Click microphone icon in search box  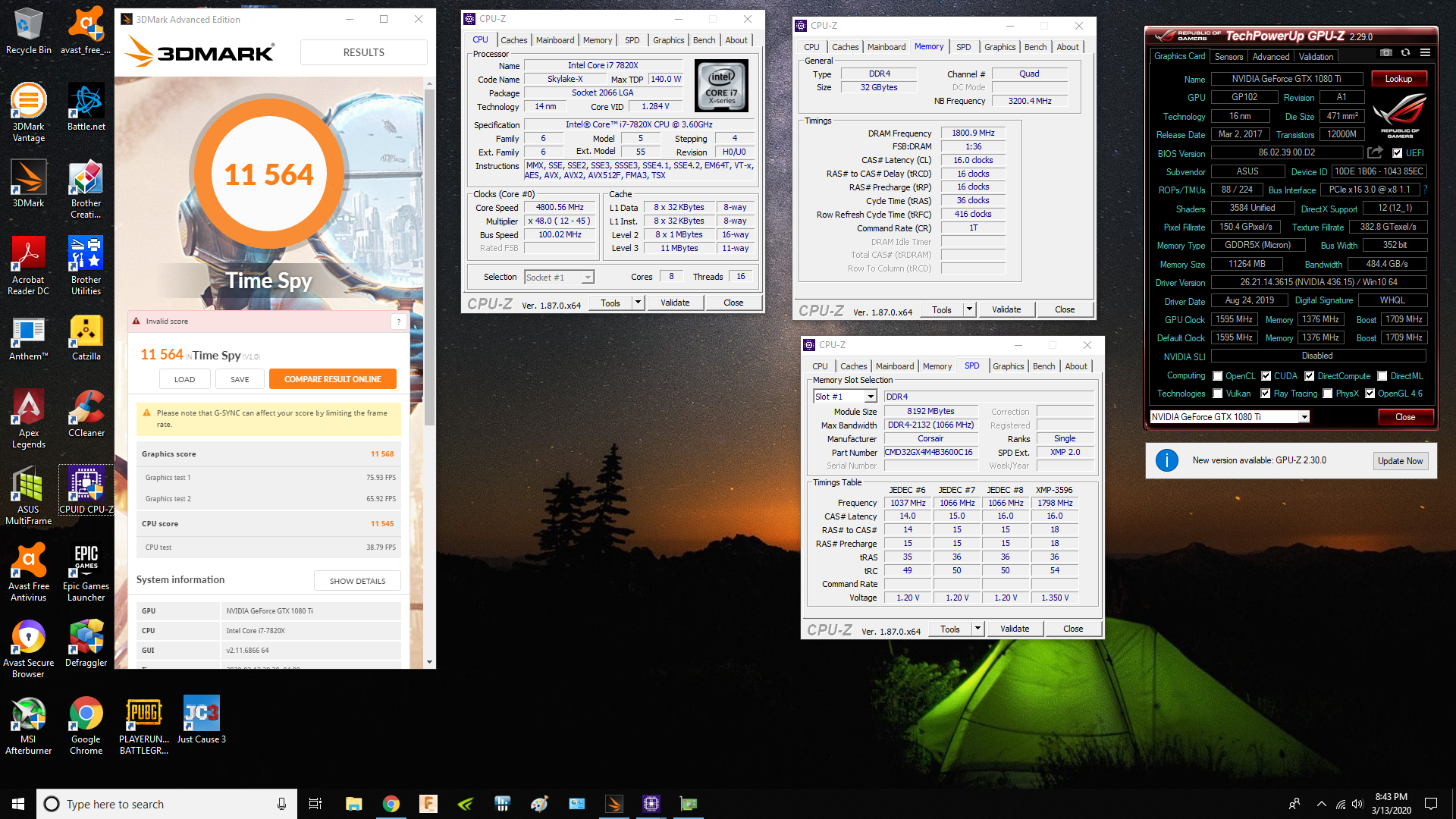pyautogui.click(x=281, y=804)
